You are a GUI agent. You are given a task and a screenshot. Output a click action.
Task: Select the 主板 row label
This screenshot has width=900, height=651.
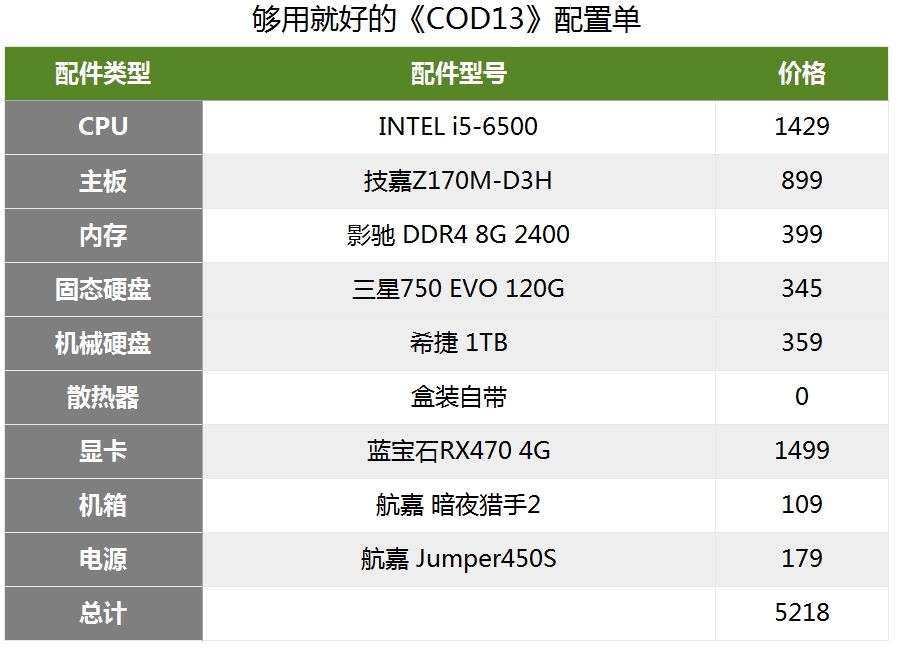click(103, 181)
